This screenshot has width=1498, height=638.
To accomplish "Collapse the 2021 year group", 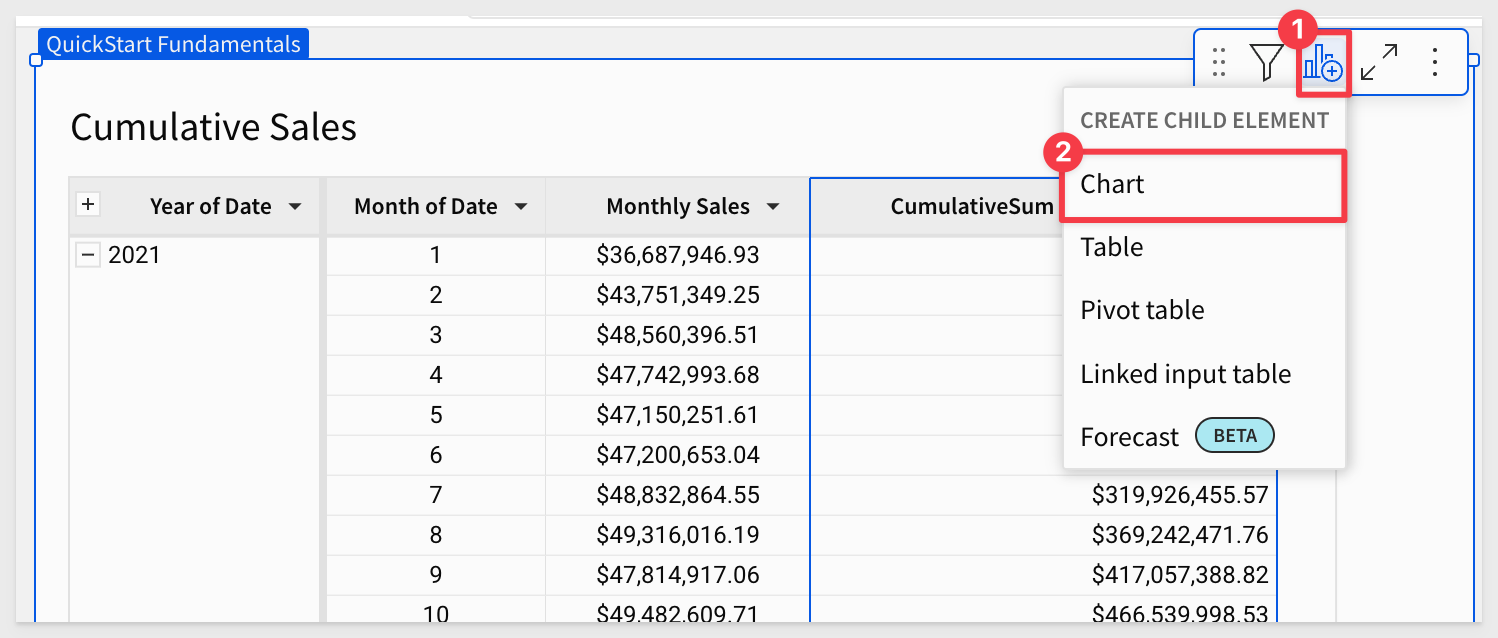I will [x=88, y=255].
